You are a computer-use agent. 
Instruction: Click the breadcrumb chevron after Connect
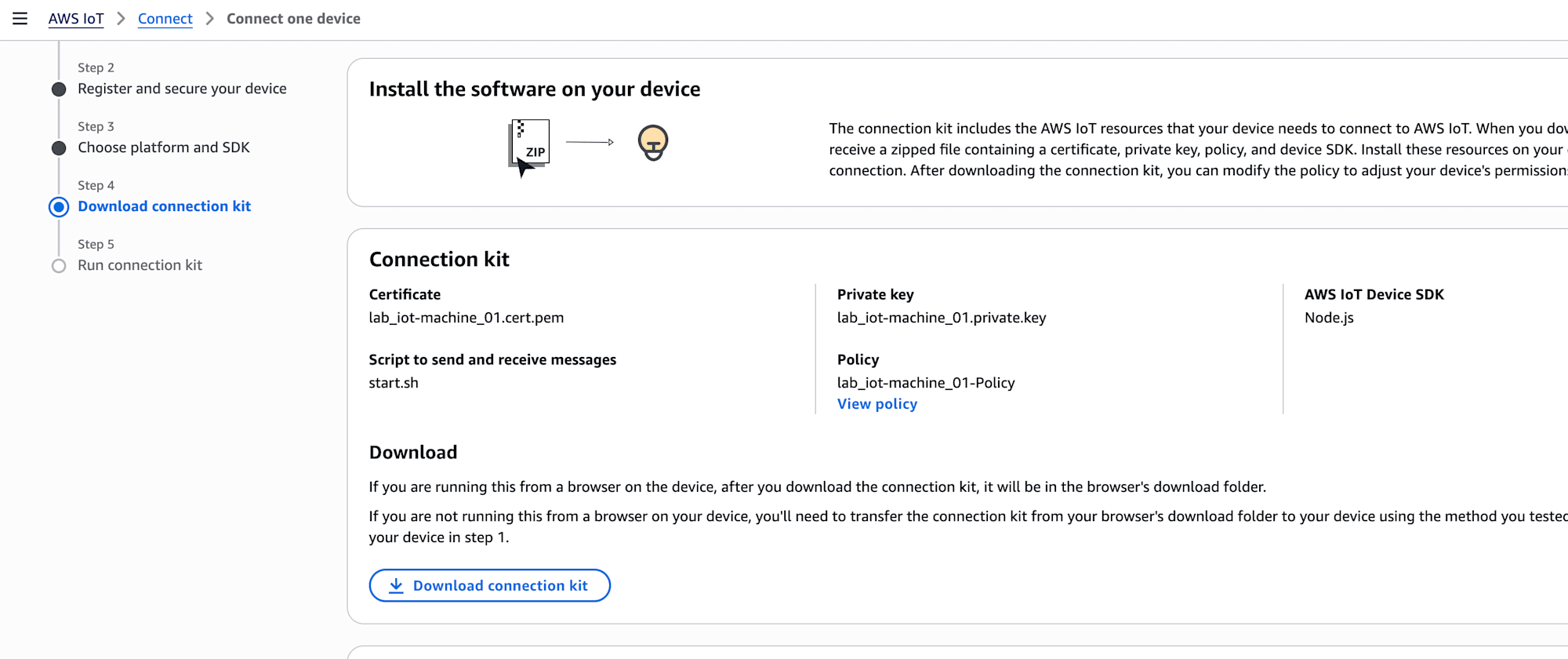pos(209,19)
